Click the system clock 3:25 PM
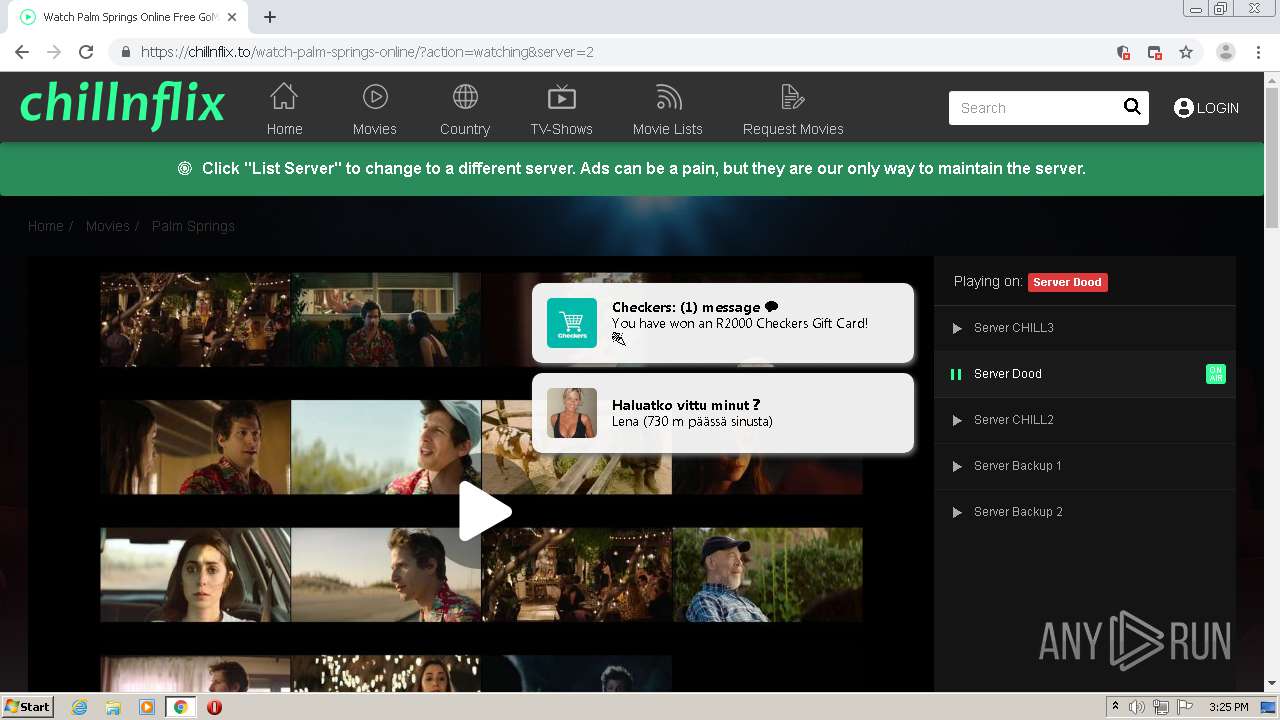 coord(1228,707)
